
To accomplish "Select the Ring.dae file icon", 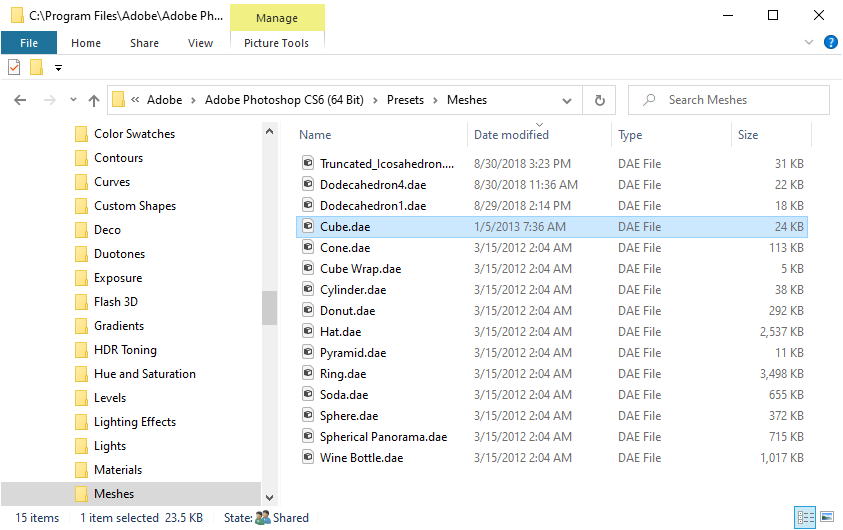I will point(308,373).
